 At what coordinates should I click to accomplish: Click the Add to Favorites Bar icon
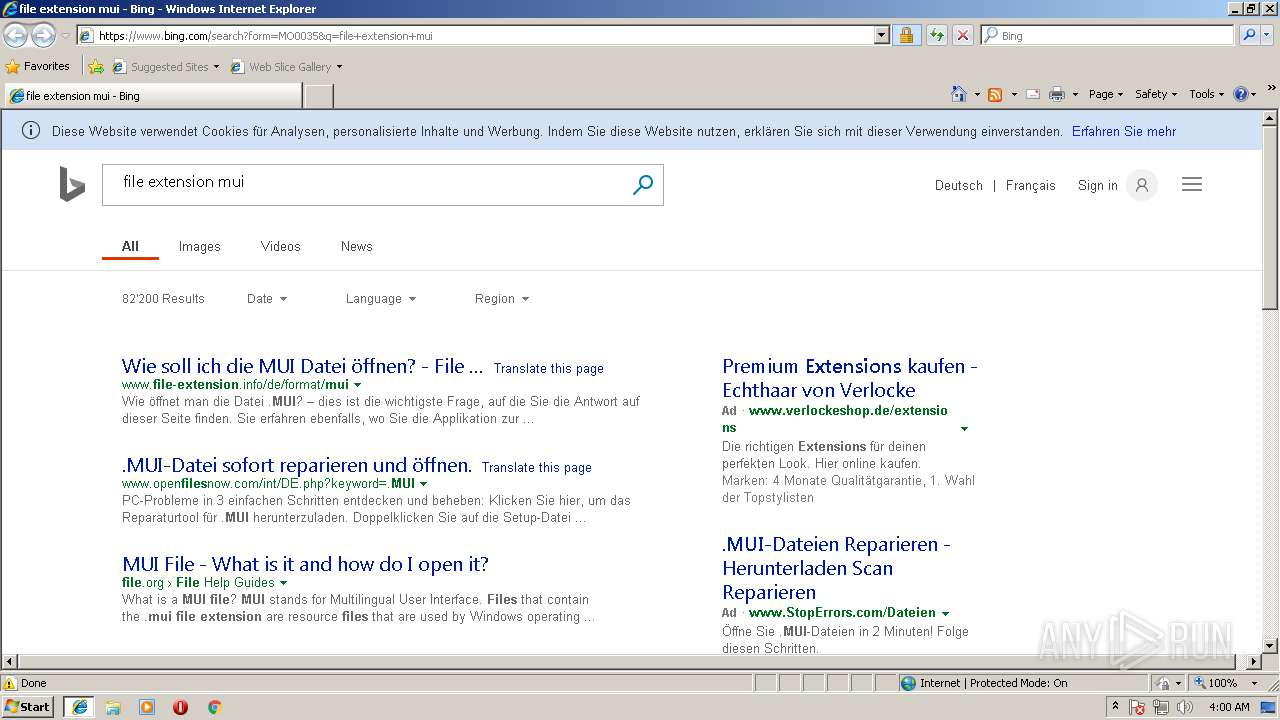coord(96,67)
